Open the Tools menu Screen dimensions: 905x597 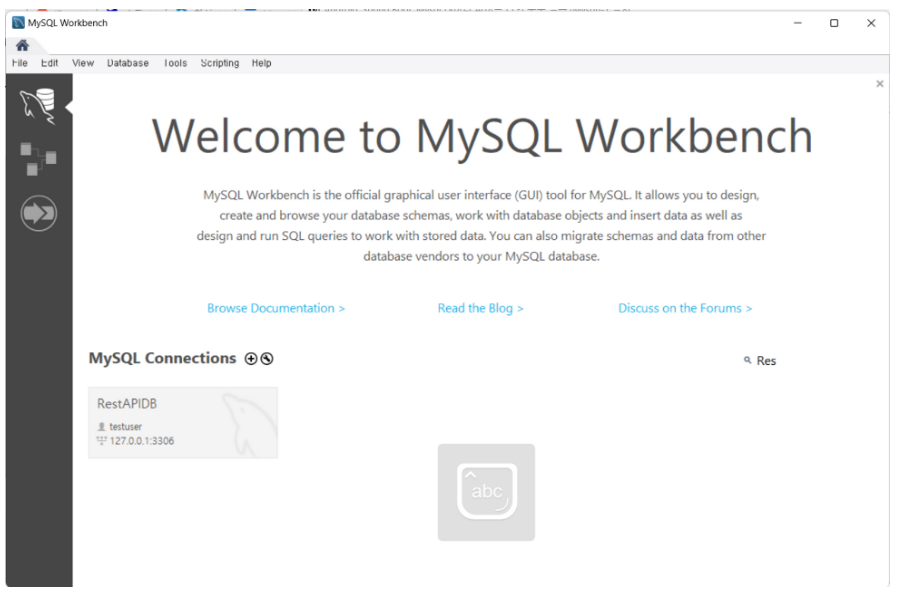[175, 63]
